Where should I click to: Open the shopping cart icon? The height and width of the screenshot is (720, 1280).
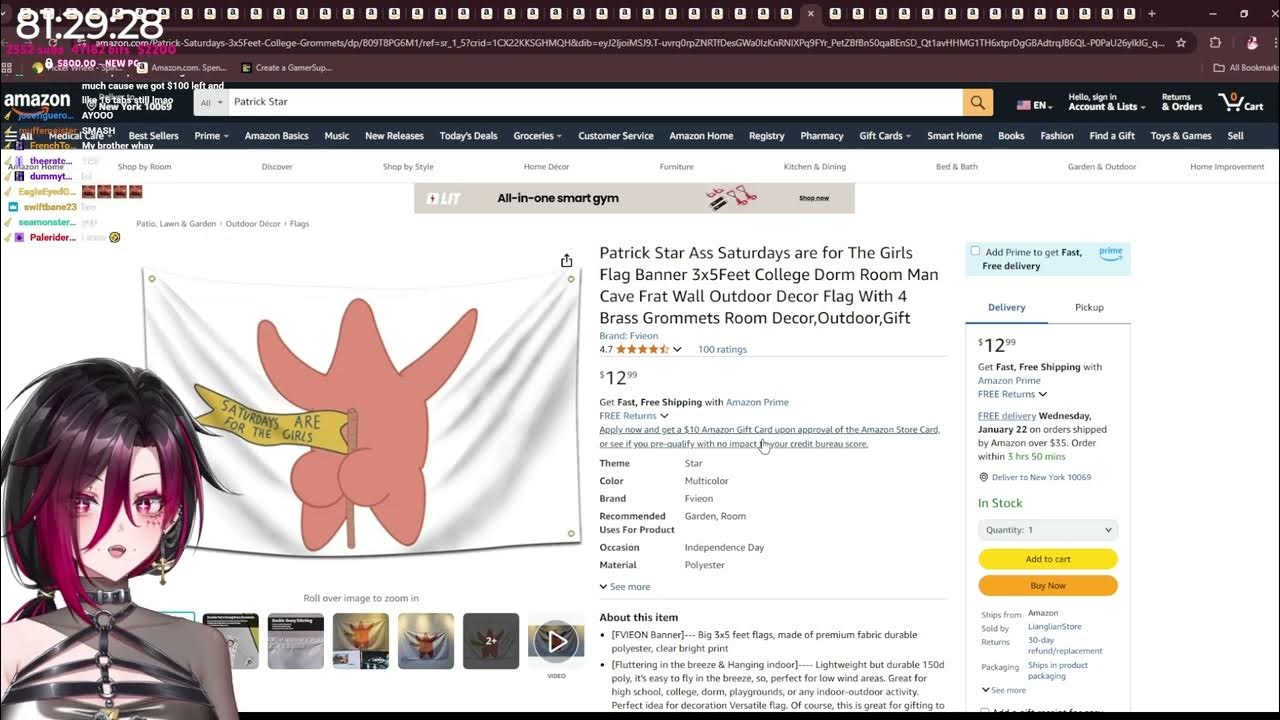(x=1240, y=102)
